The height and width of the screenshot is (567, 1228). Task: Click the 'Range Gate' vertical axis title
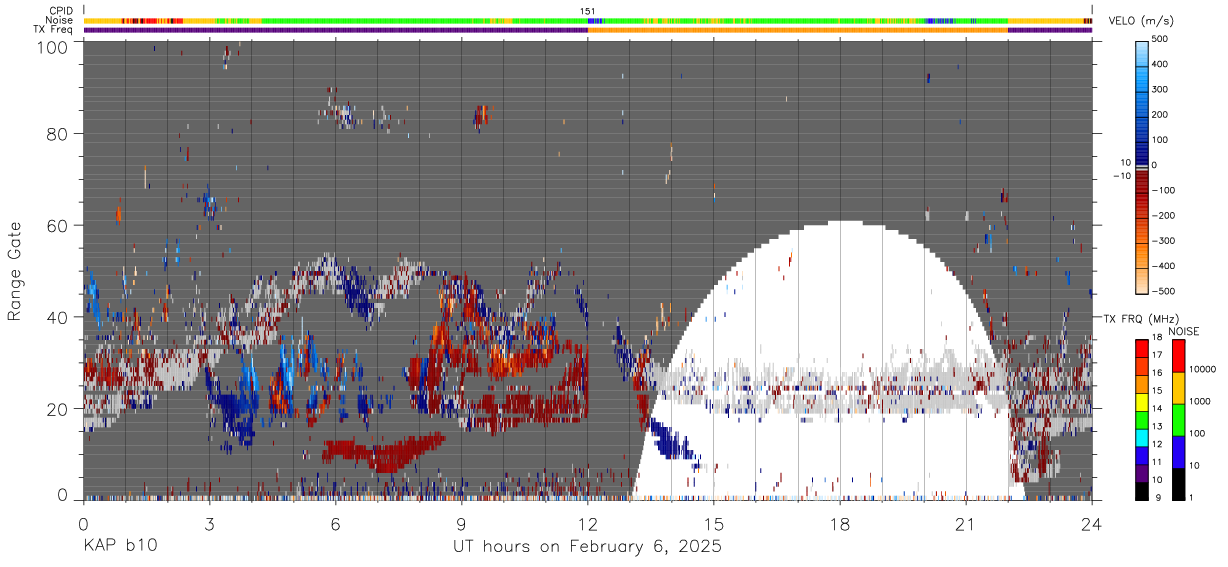[x=15, y=271]
